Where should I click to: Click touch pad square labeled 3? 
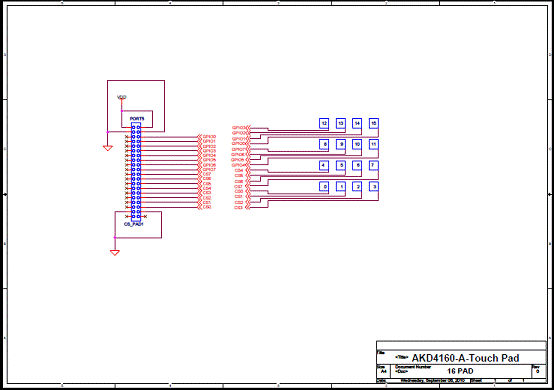point(374,187)
